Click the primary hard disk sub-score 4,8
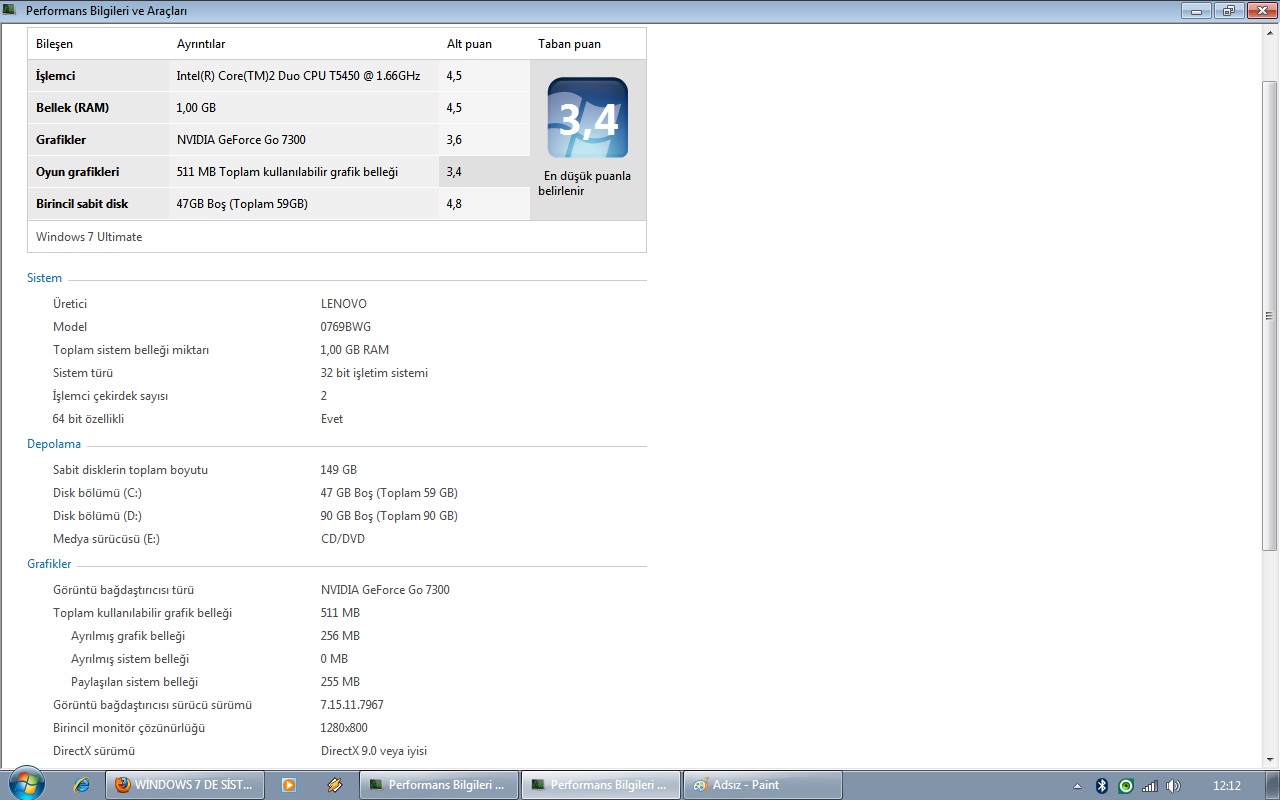 click(454, 204)
